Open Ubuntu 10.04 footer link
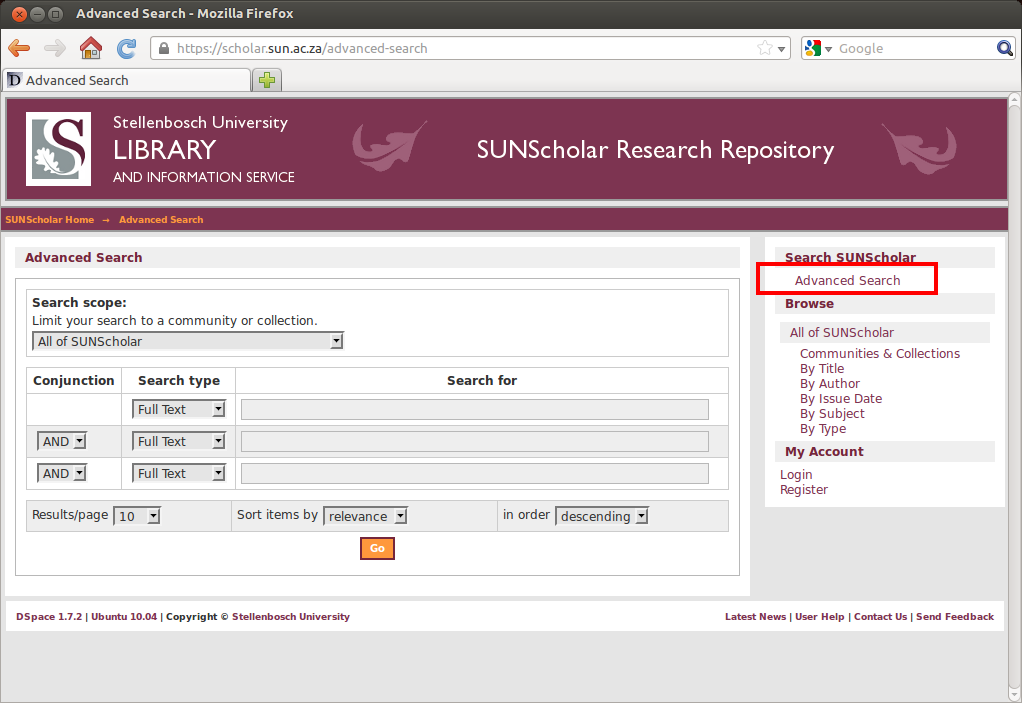 coord(124,616)
